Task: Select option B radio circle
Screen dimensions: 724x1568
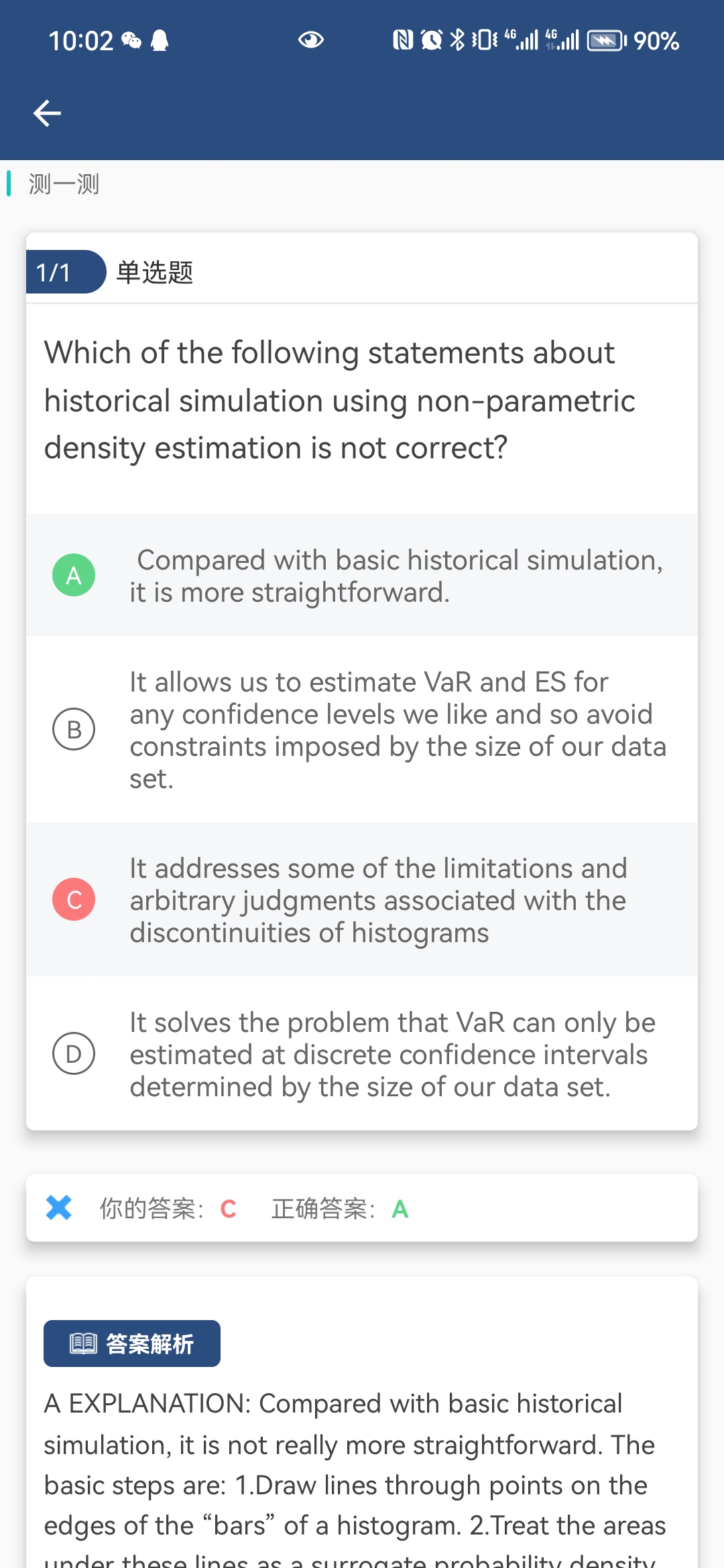Action: [74, 729]
